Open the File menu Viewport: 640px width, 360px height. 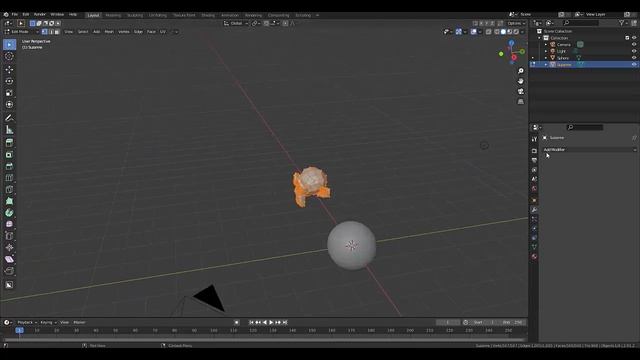click(x=15, y=14)
